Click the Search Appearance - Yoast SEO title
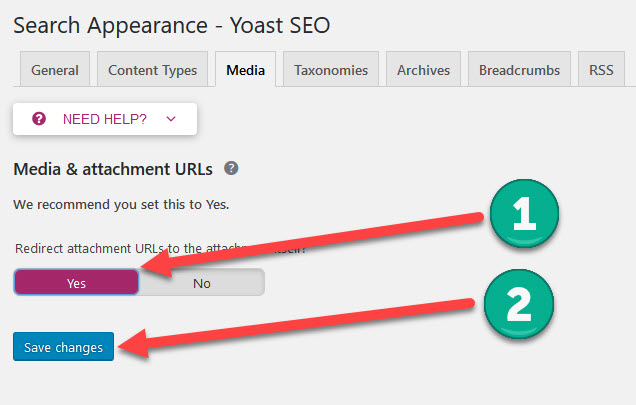The height and width of the screenshot is (405, 636). click(x=172, y=25)
